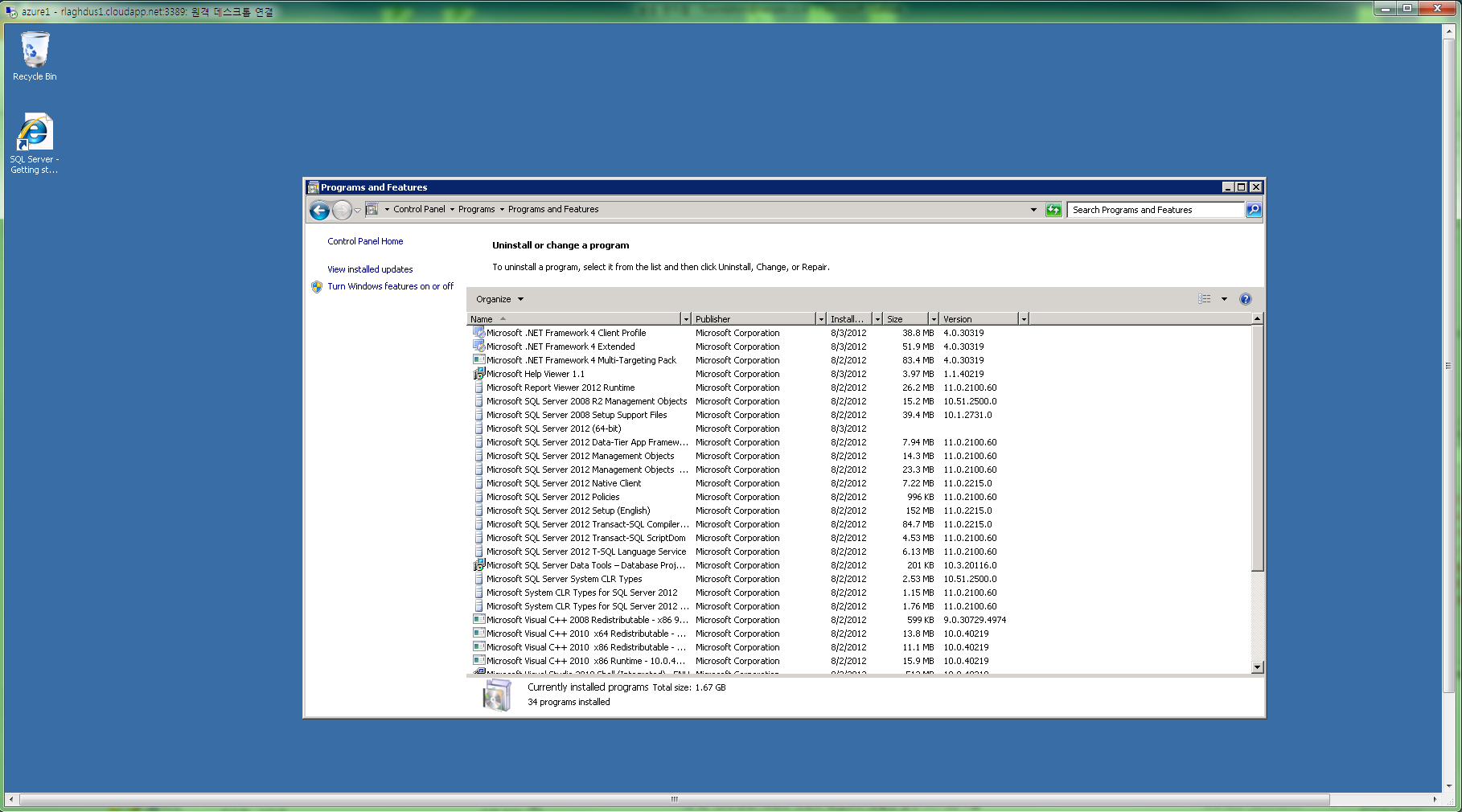The image size is (1462, 812).
Task: Select the Microsoft Help Viewer 1.1 icon
Action: coord(478,374)
